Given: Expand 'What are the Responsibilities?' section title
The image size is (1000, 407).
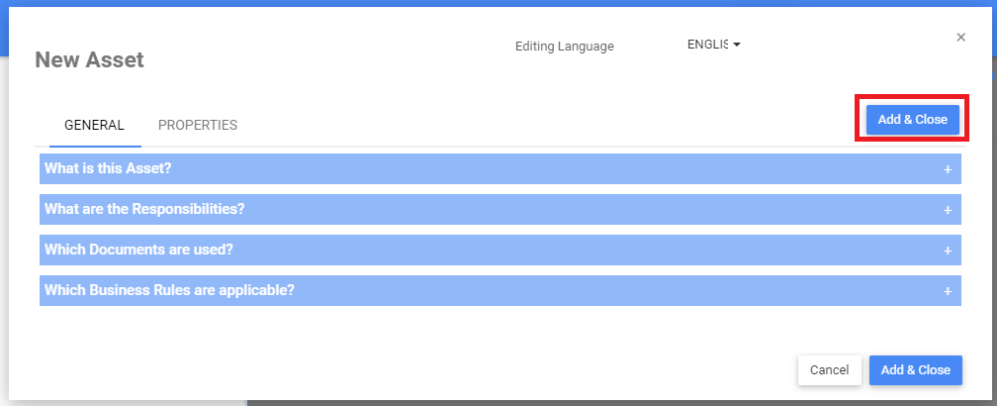Looking at the screenshot, I should tap(145, 209).
